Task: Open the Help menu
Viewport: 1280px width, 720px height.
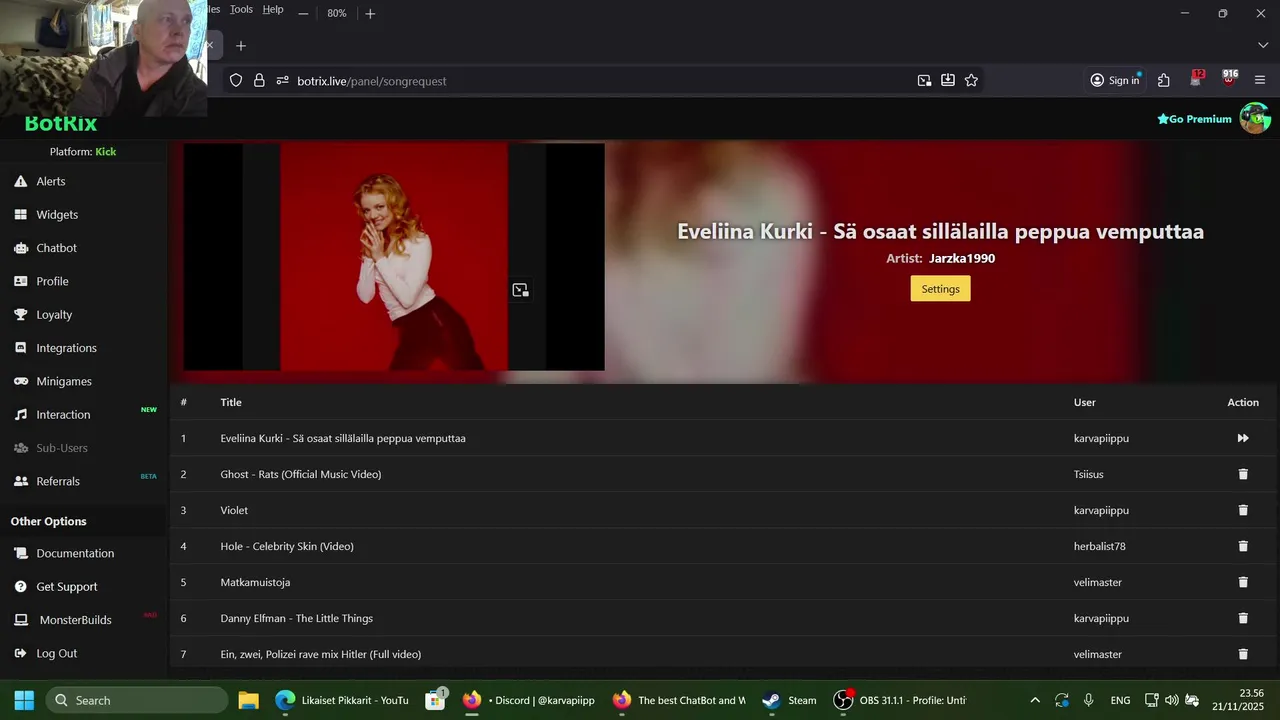Action: point(273,9)
